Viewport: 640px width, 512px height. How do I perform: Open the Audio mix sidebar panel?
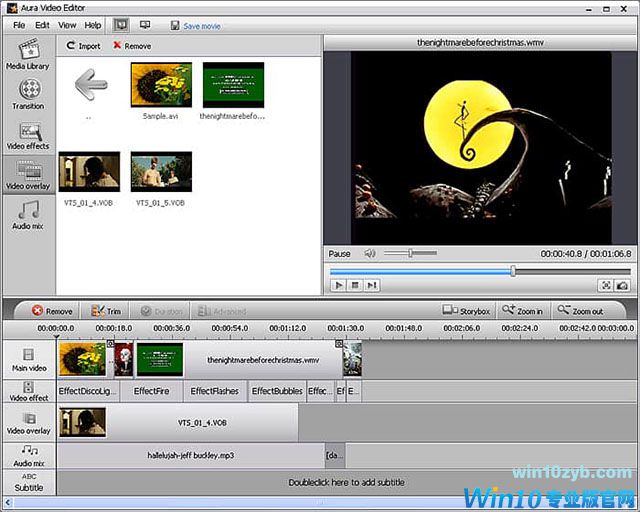28,215
